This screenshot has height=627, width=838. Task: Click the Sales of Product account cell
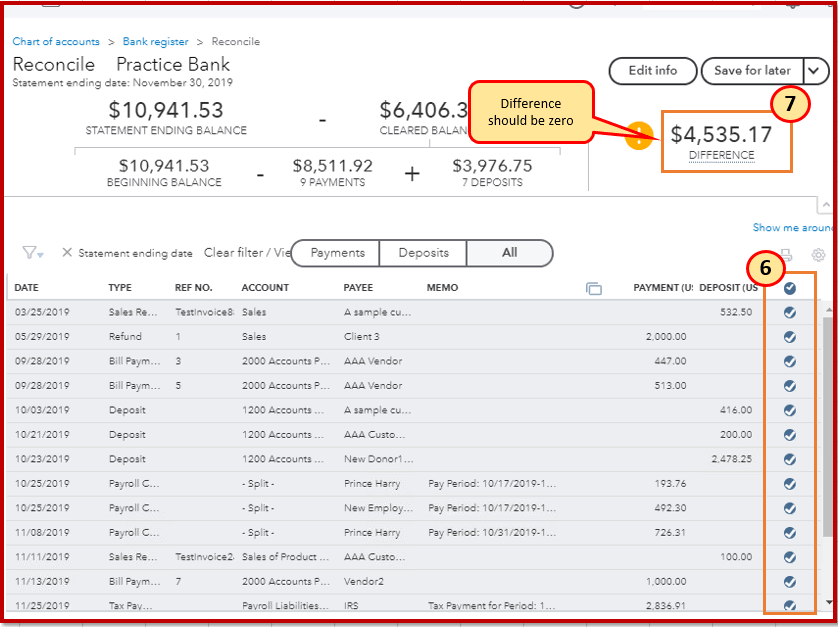tap(285, 557)
